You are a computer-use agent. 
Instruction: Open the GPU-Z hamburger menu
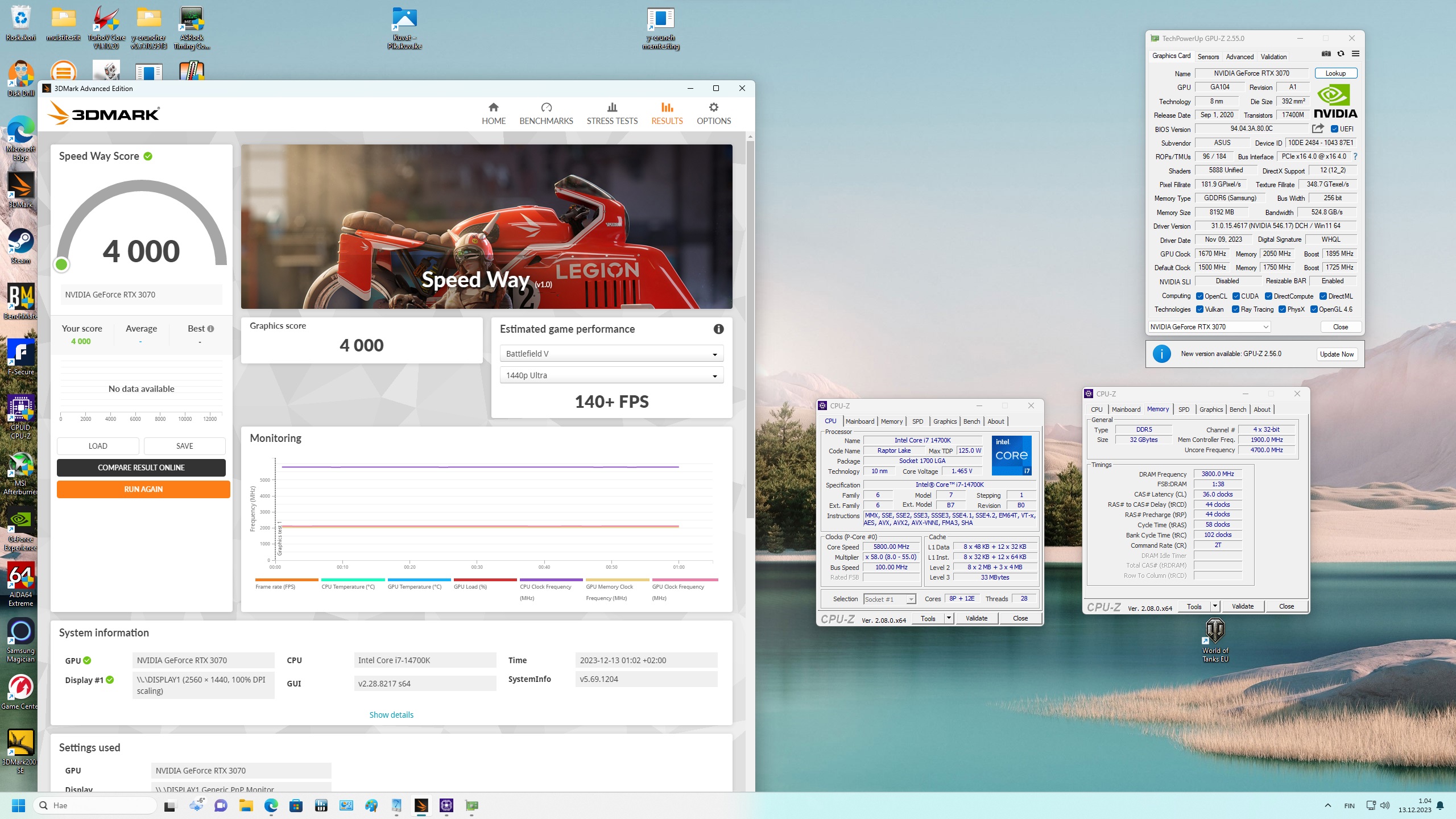(x=1355, y=54)
